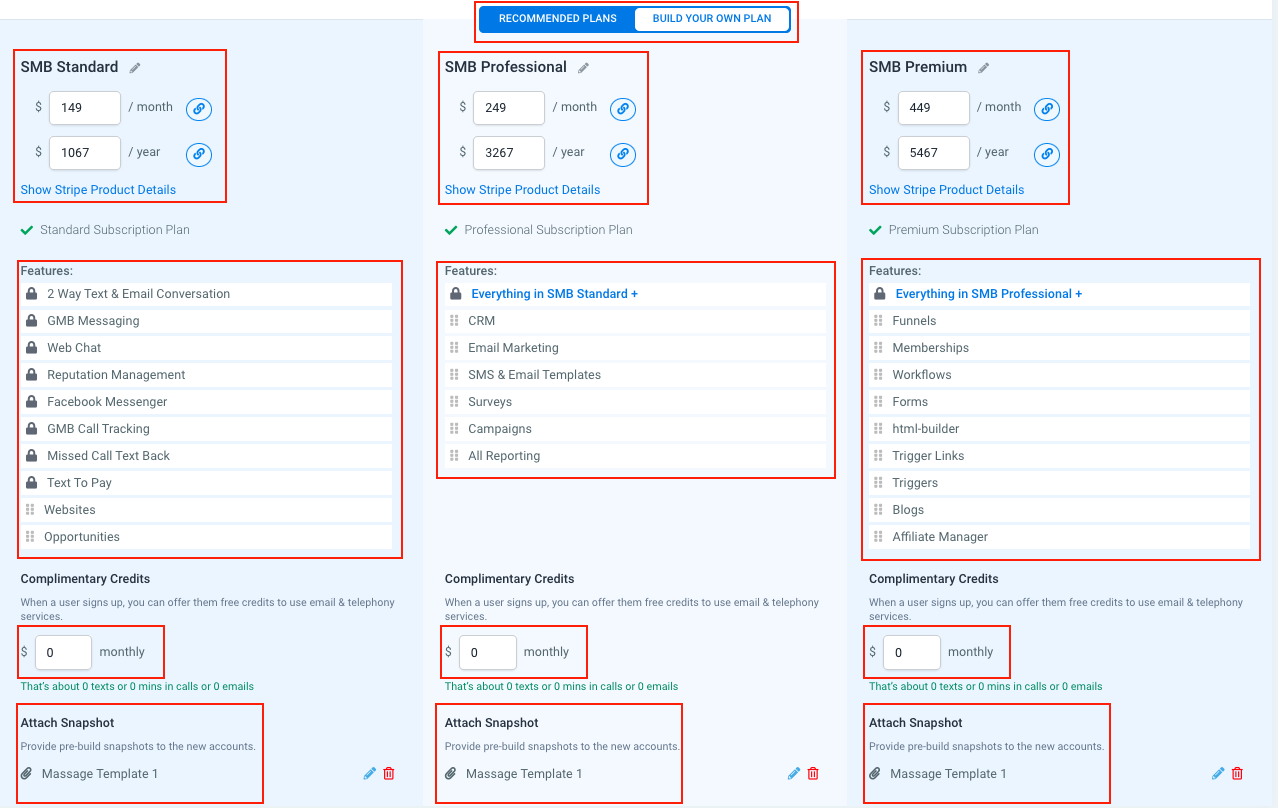This screenshot has width=1278, height=808.
Task: Click paperclip icon of SMB Standard snapshot
Action: click(27, 773)
